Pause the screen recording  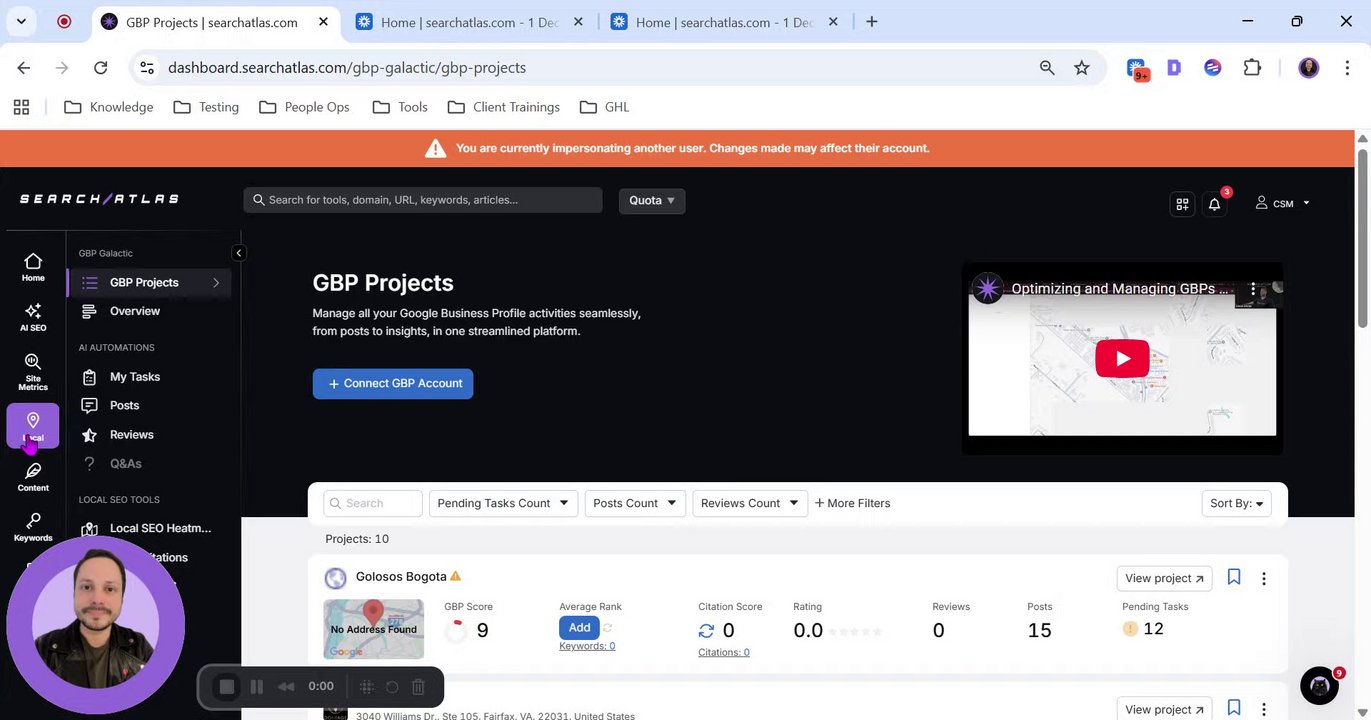click(257, 686)
